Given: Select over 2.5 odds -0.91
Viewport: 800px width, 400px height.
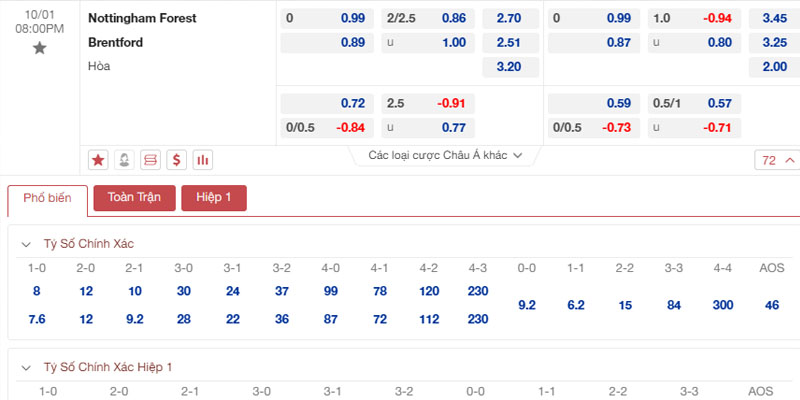Looking at the screenshot, I should click(428, 104).
